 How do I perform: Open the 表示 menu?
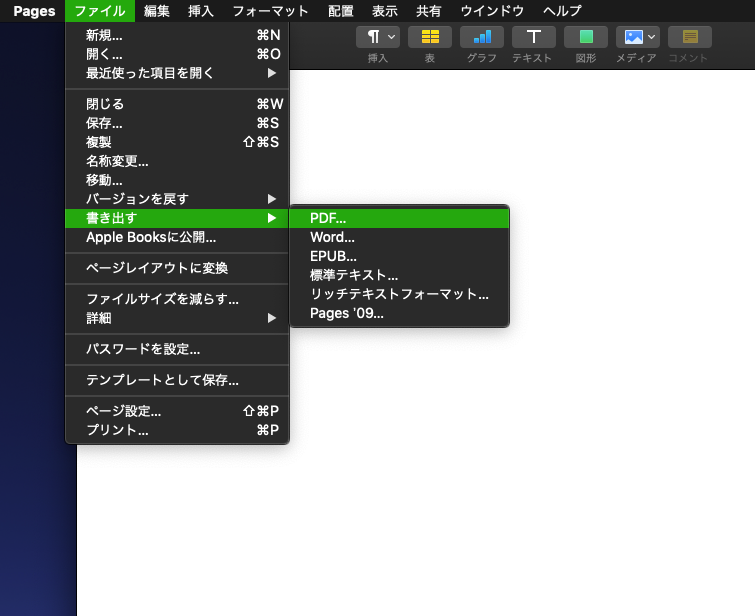pos(385,11)
